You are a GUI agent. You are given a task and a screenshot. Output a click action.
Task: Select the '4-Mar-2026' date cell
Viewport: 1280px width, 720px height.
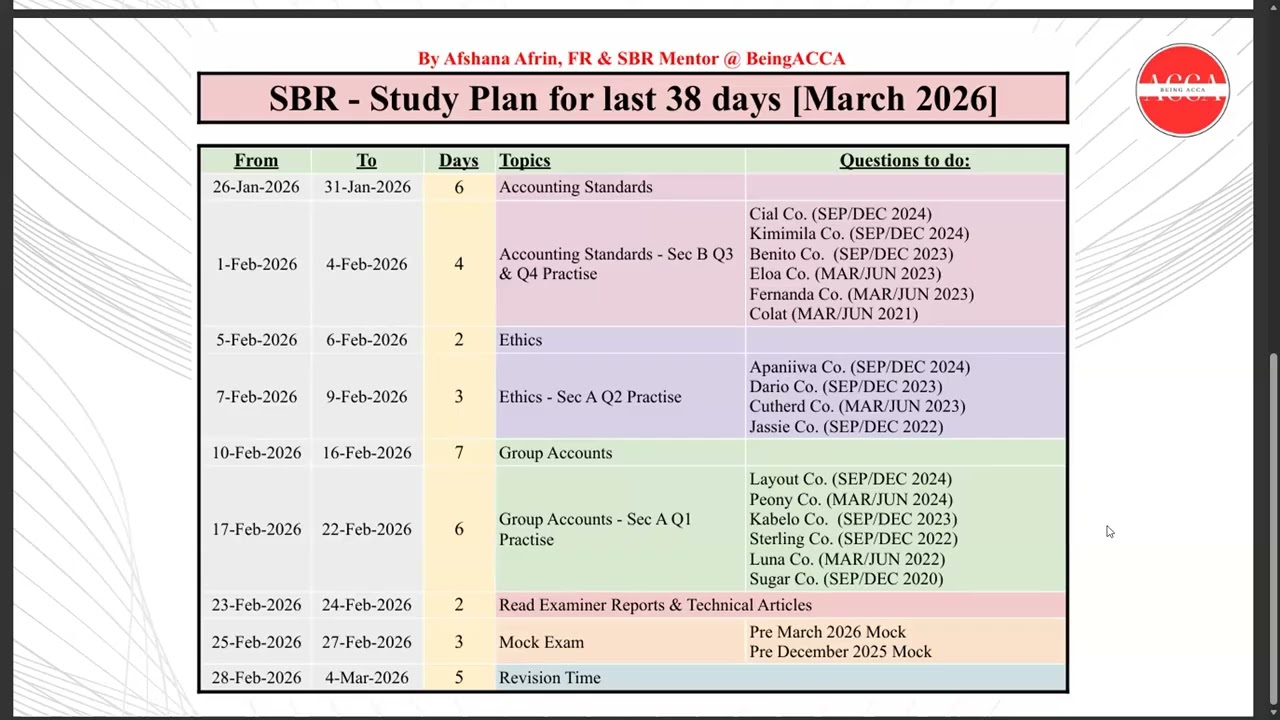click(367, 678)
